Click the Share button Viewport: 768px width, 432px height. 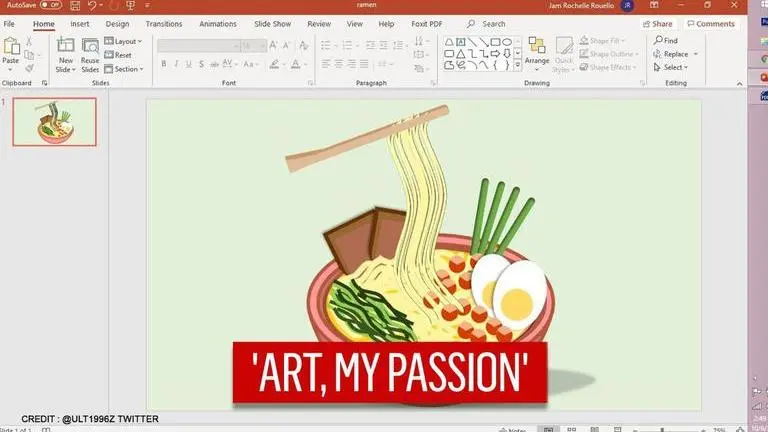(x=657, y=24)
